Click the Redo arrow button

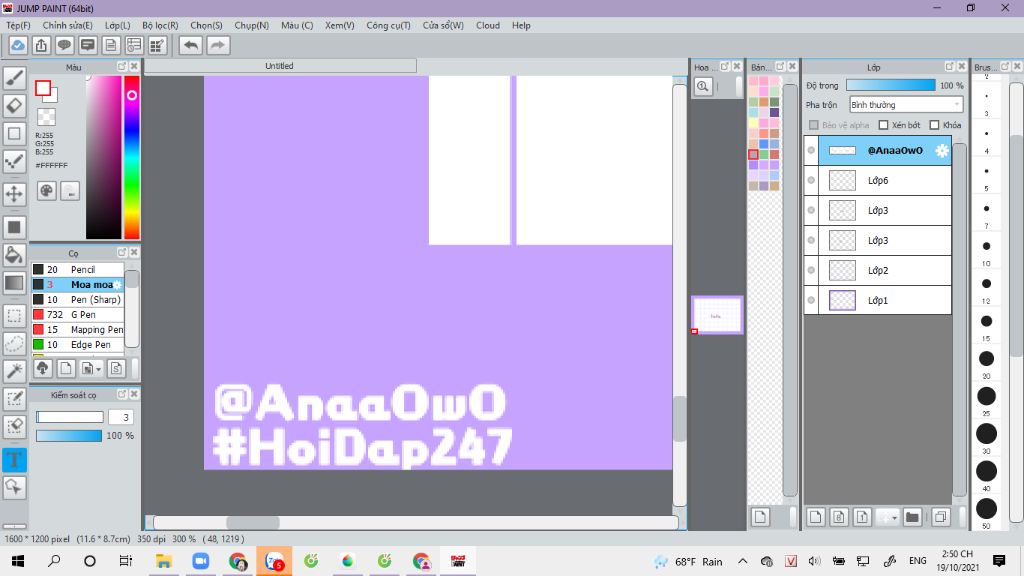click(218, 45)
